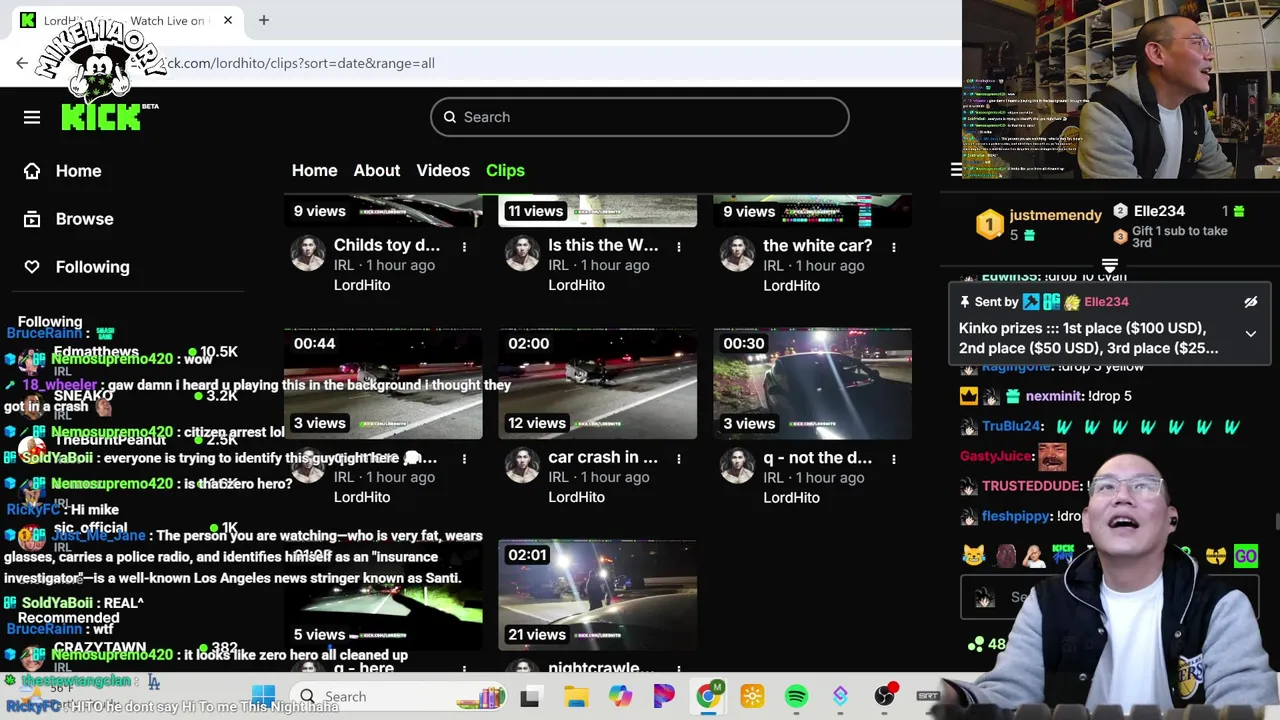
Task: Open Chrome from the taskbar
Action: (708, 696)
